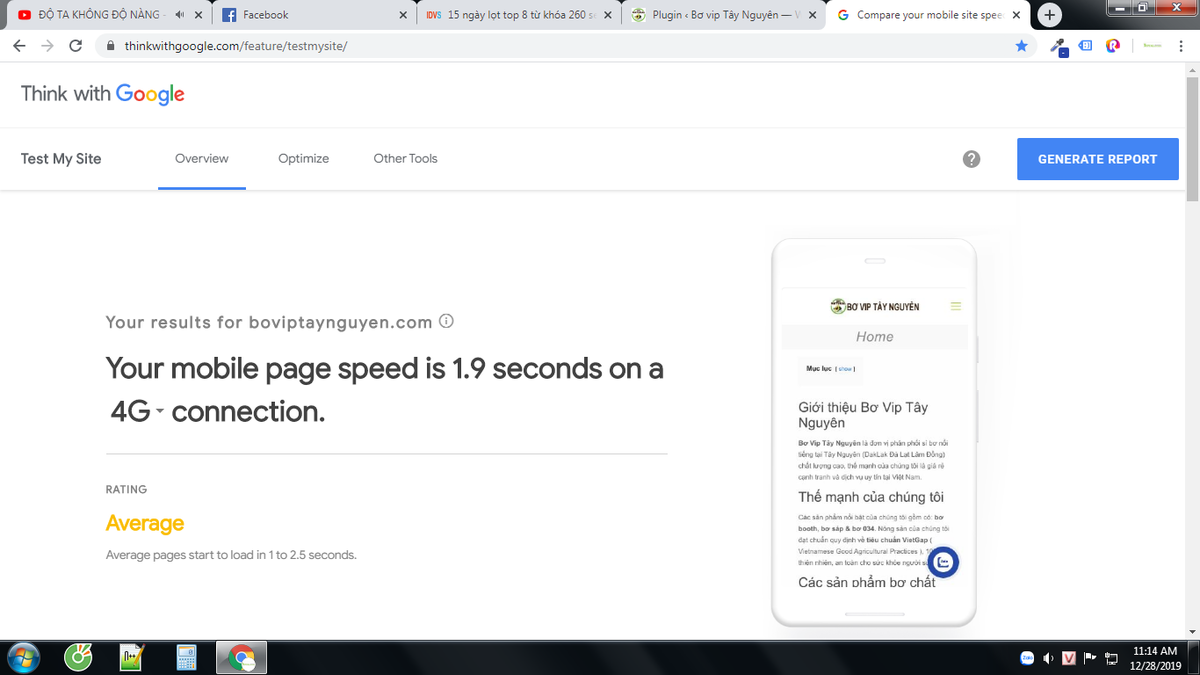Open the Calculator from the taskbar
Screen dimensions: 1200x675
(186, 657)
